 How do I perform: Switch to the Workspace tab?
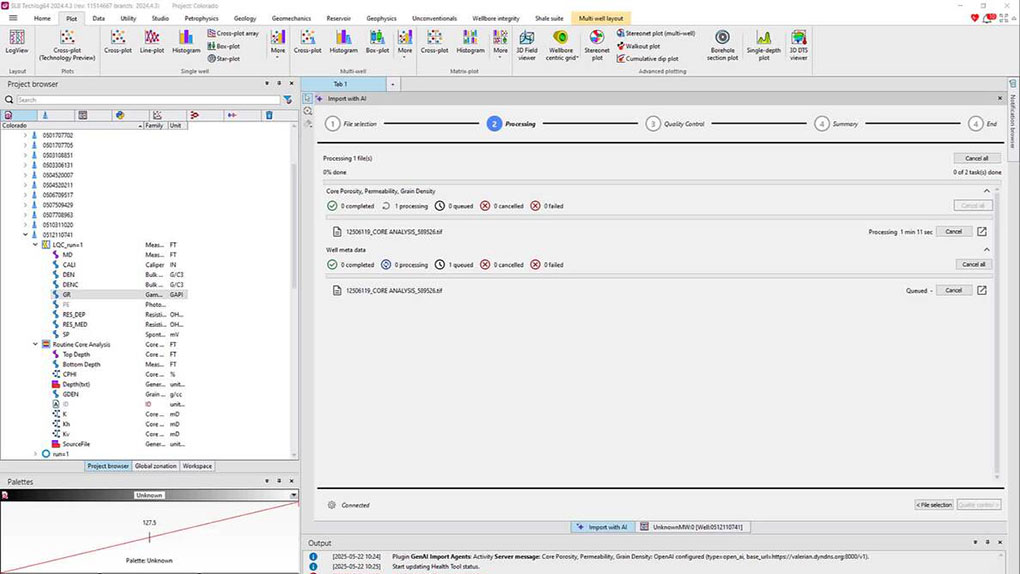[x=197, y=466]
